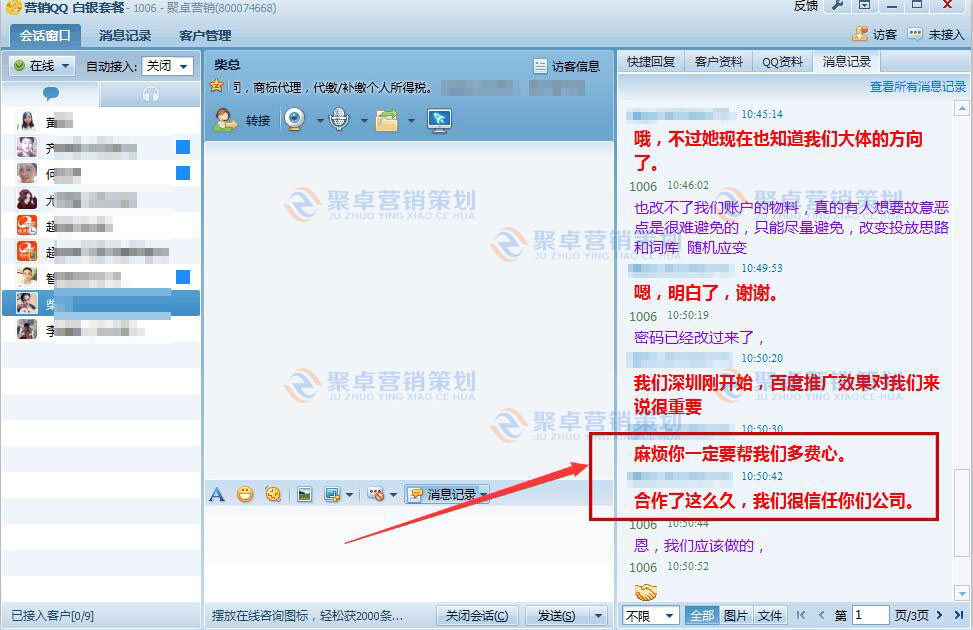Open settings via the wrench icon

coord(837,6)
